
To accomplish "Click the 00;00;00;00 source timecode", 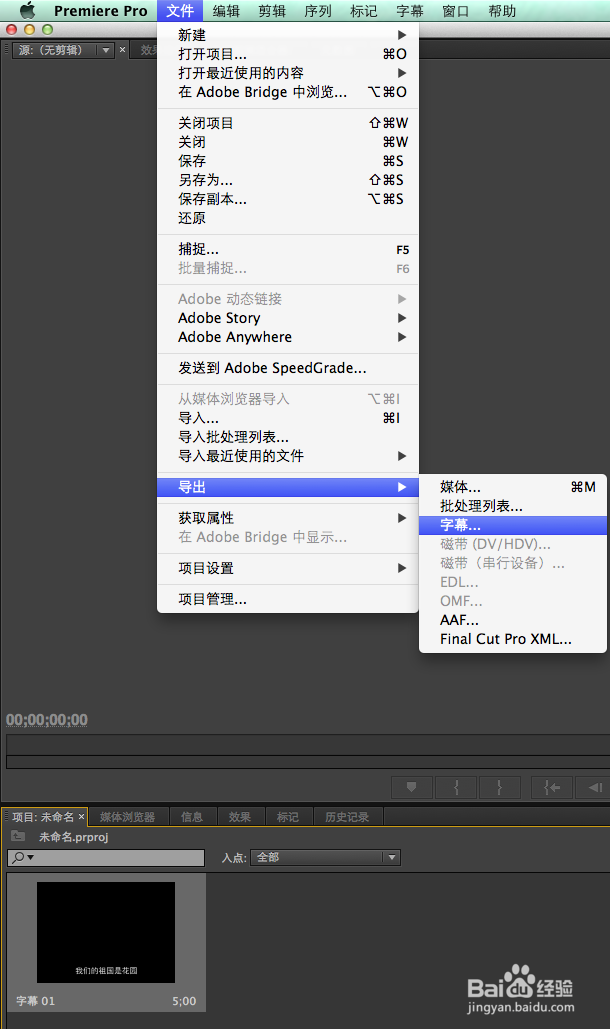I will click(x=47, y=719).
